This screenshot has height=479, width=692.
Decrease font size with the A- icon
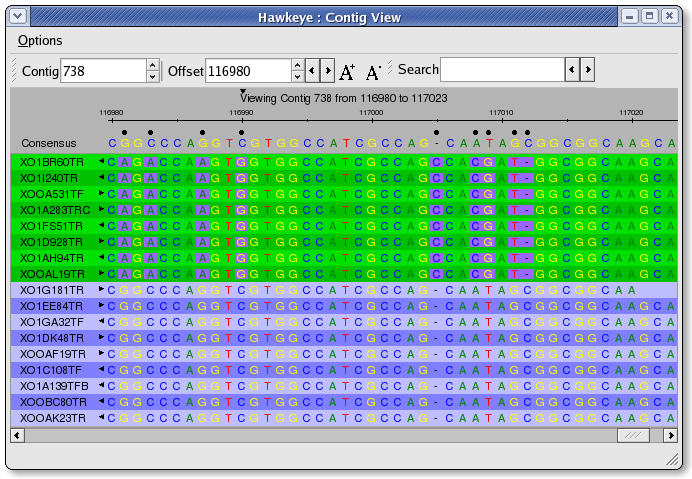click(x=373, y=71)
